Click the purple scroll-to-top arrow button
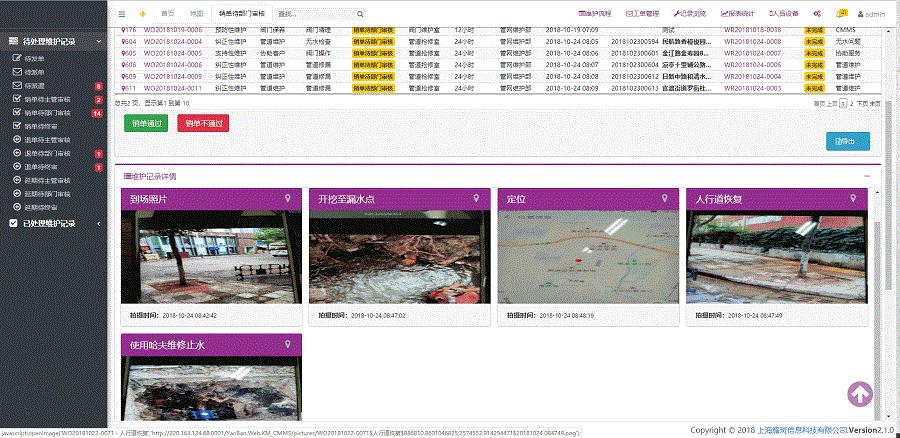Viewport: 900px width, 438px height. 861,395
